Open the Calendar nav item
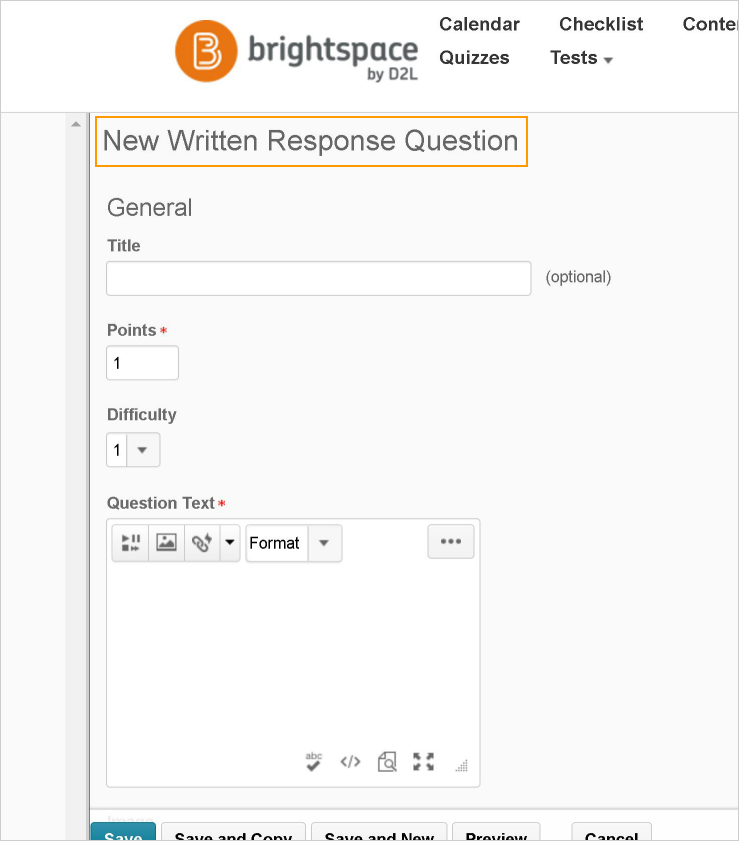 (479, 24)
